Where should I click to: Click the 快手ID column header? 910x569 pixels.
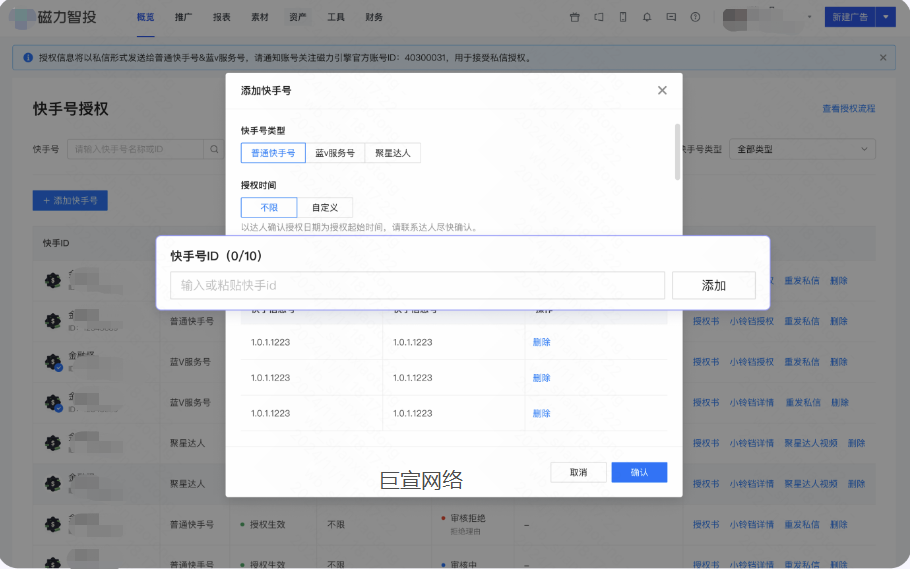(x=56, y=243)
